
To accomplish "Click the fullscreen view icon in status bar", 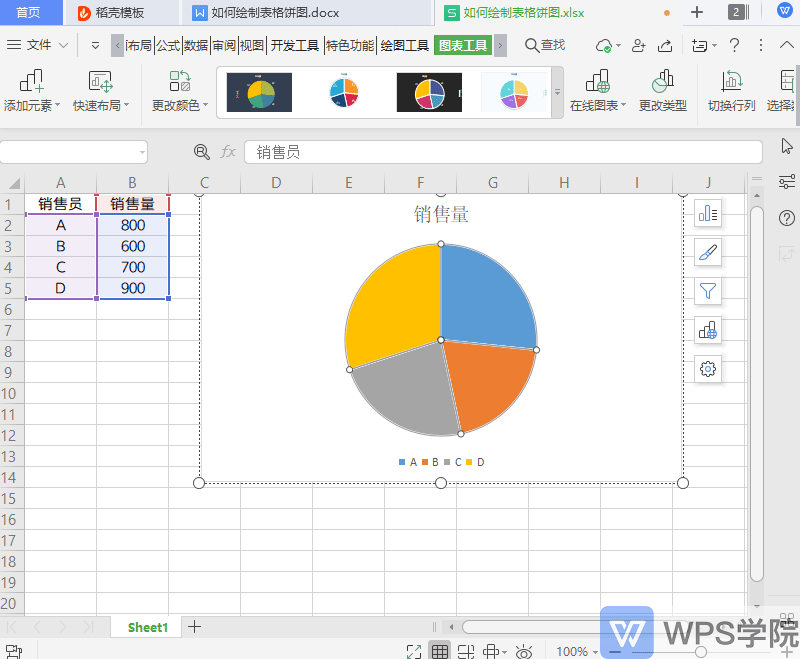I will 414,651.
